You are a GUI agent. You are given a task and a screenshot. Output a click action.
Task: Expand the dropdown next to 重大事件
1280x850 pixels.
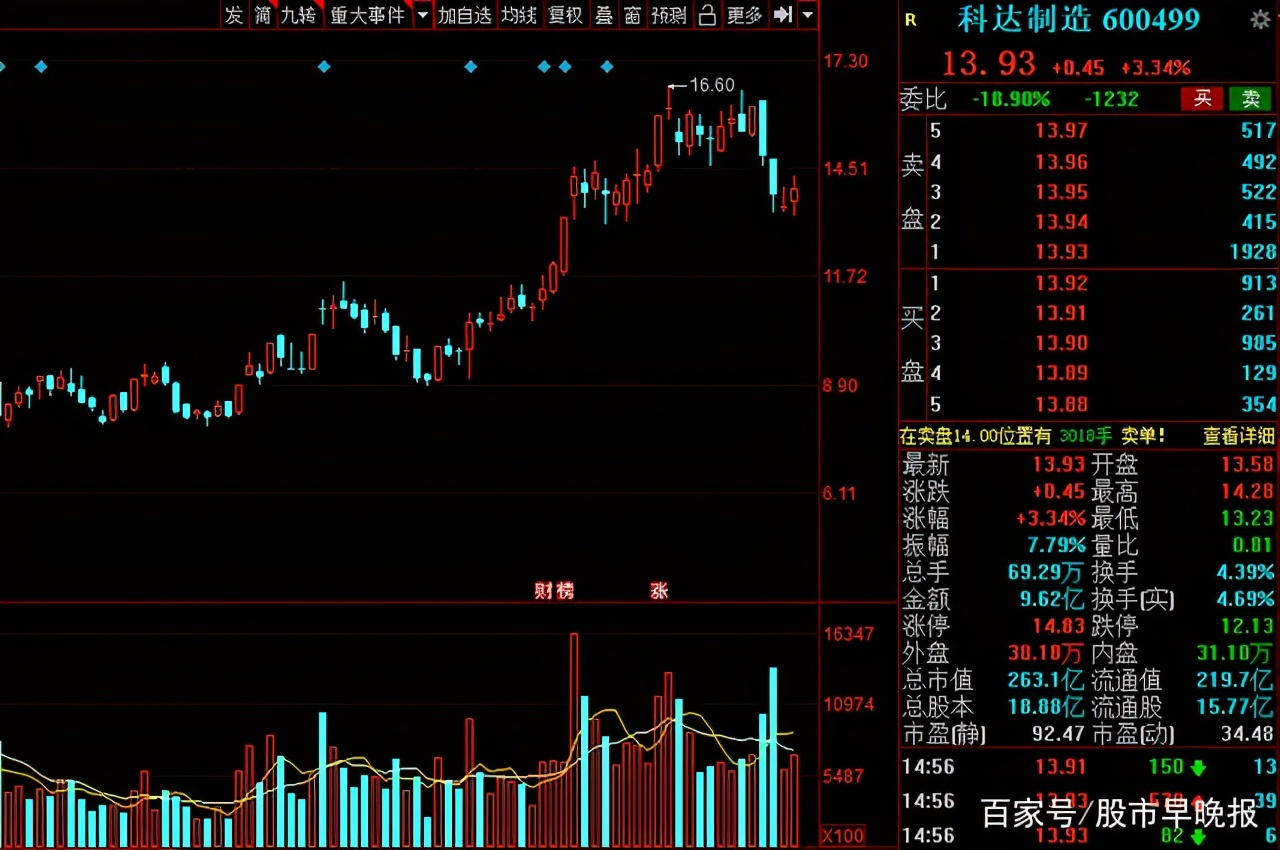[x=422, y=15]
